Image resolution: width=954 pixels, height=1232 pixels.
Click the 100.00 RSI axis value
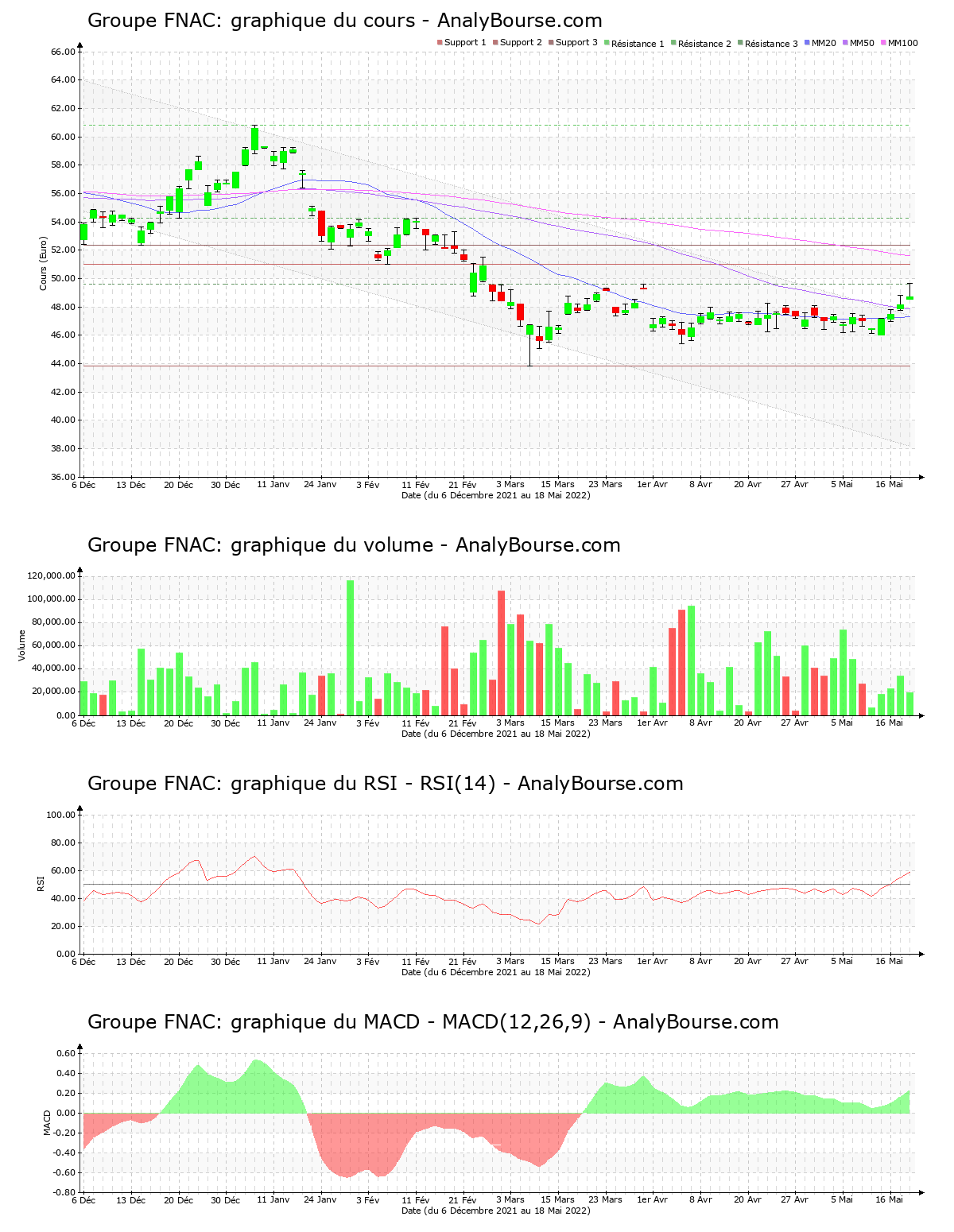(x=61, y=815)
